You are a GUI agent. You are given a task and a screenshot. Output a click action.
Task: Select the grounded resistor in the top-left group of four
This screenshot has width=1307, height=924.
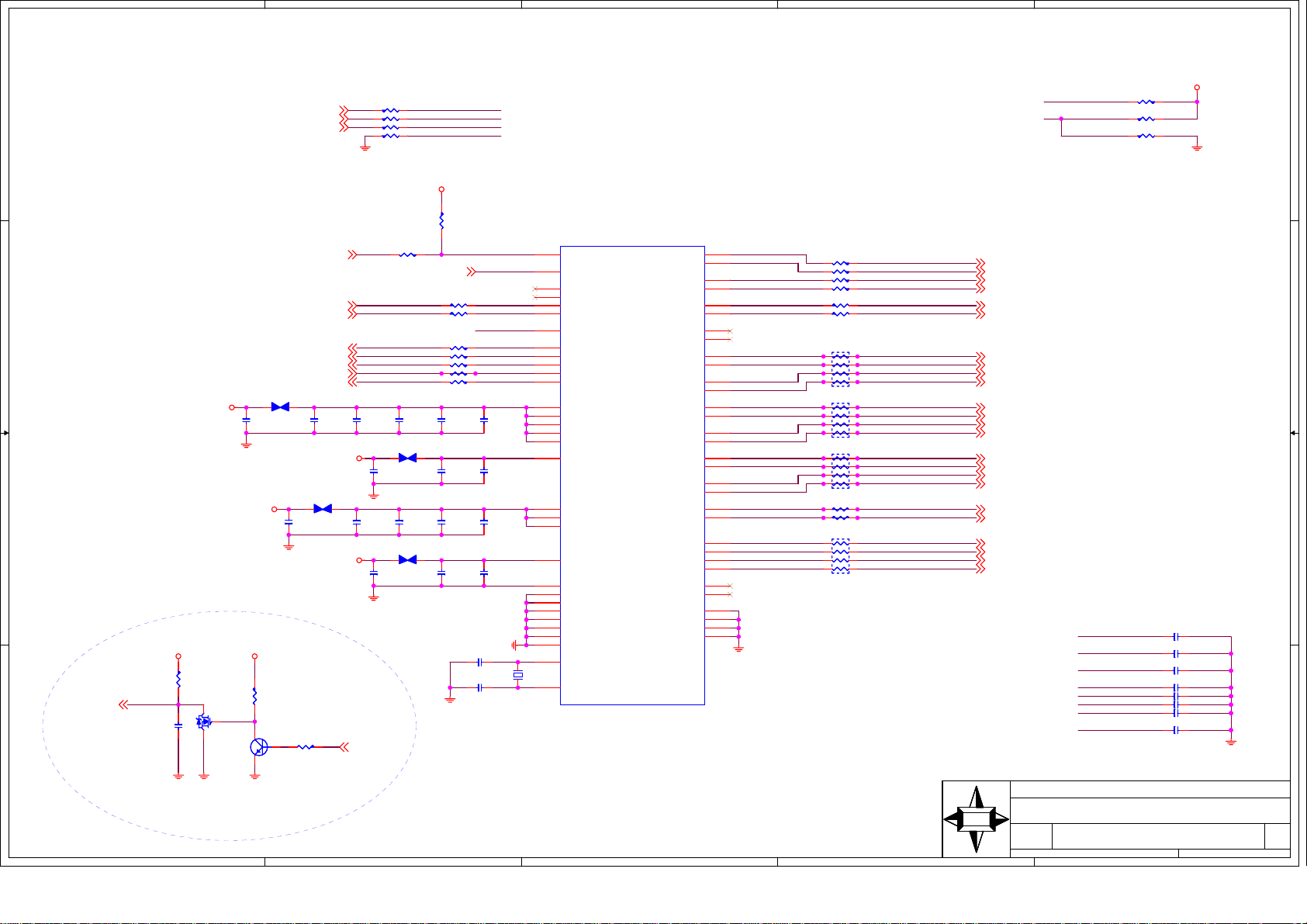390,136
